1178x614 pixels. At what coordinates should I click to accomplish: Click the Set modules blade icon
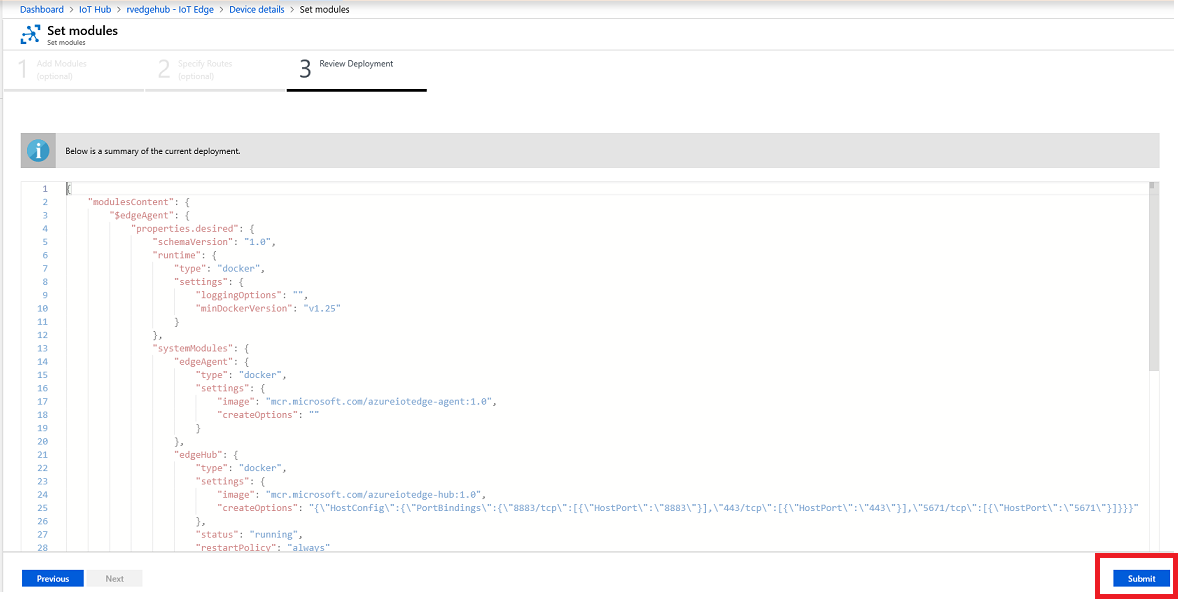pyautogui.click(x=30, y=35)
